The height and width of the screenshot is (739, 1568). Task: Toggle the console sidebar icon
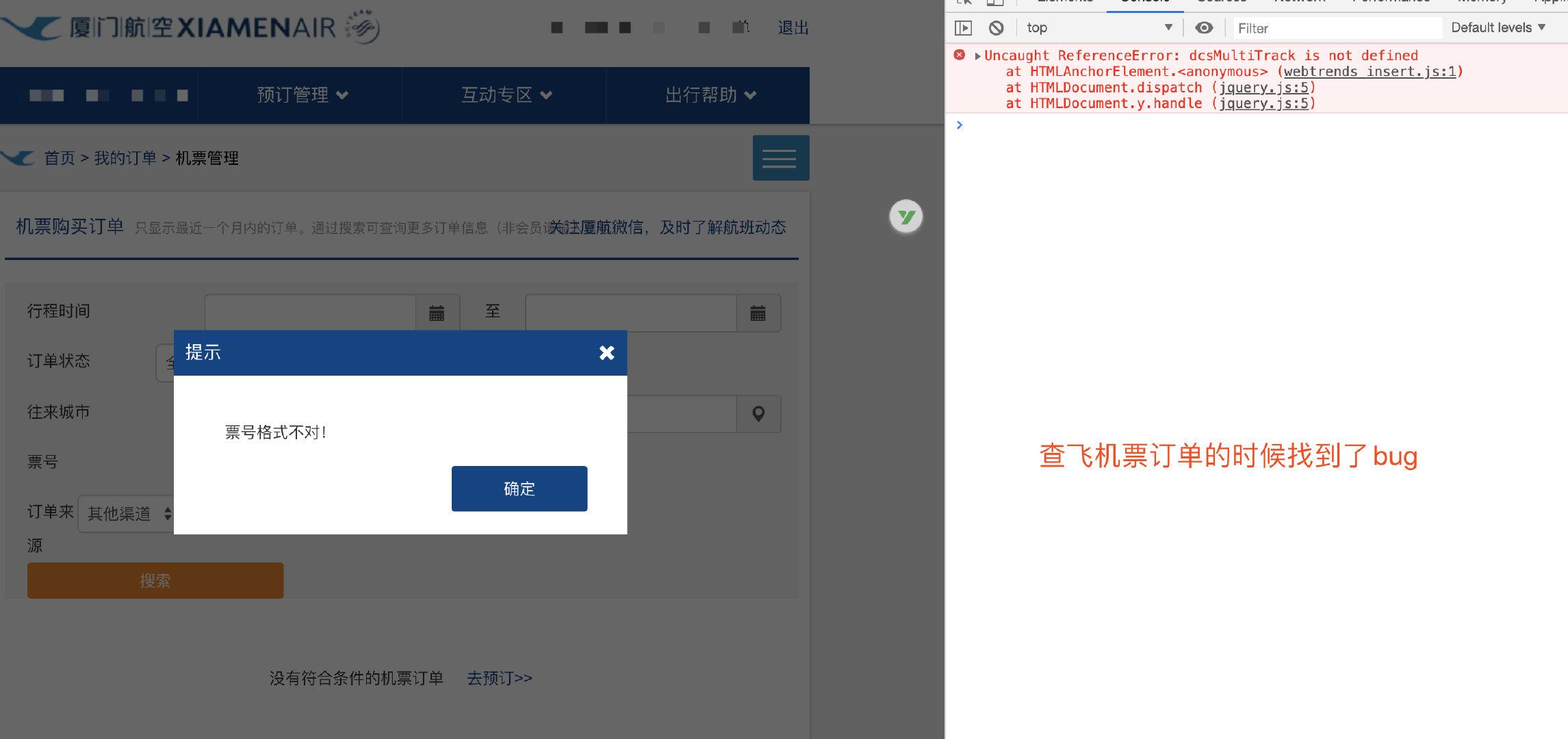tap(963, 28)
